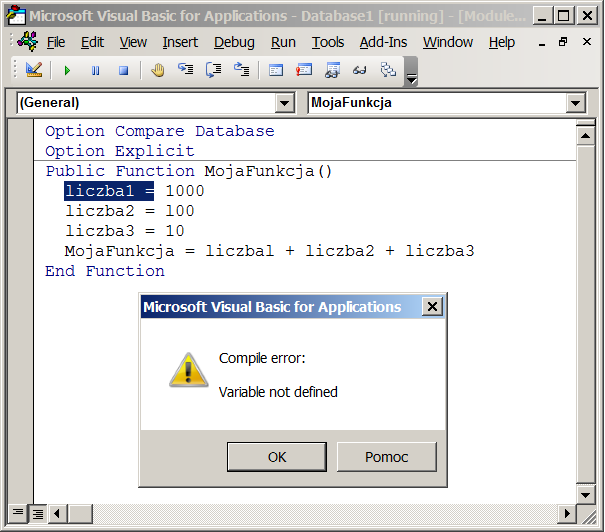Screen dimensions: 605x532
Task: Click the highlighted 'liczba1 =' text
Action: 109,191
